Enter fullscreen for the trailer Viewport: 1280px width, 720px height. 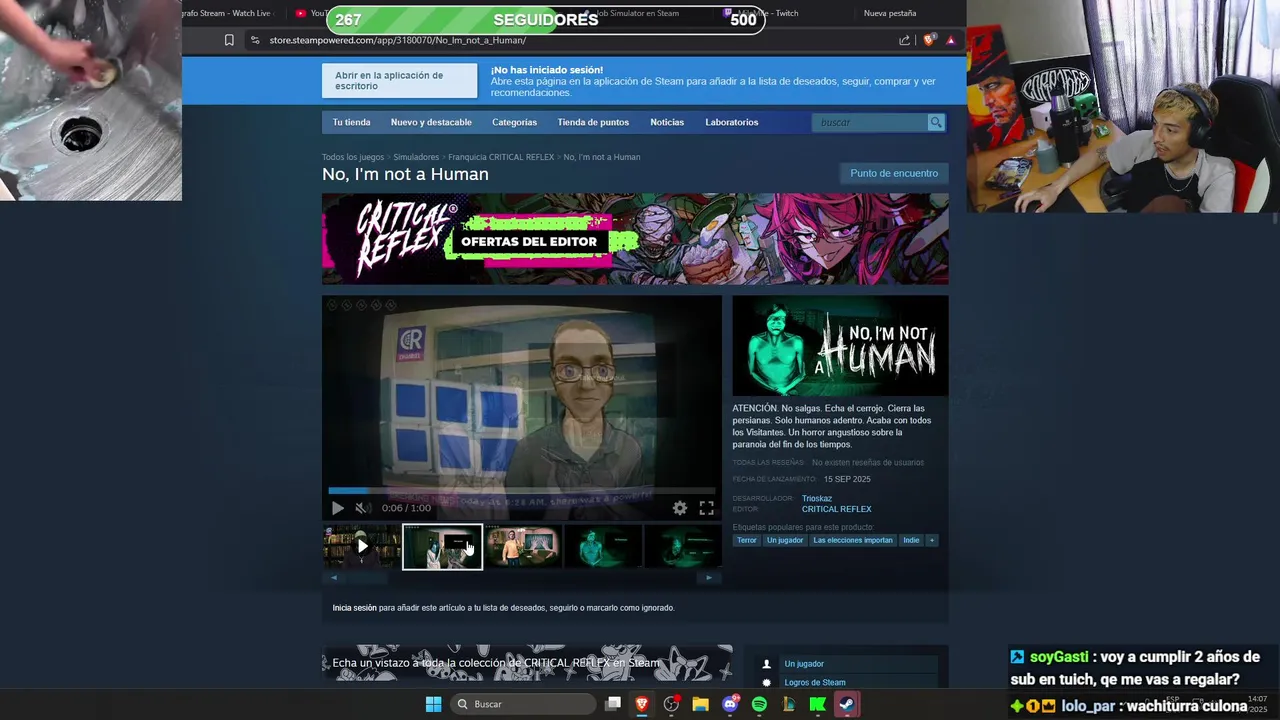pos(706,508)
